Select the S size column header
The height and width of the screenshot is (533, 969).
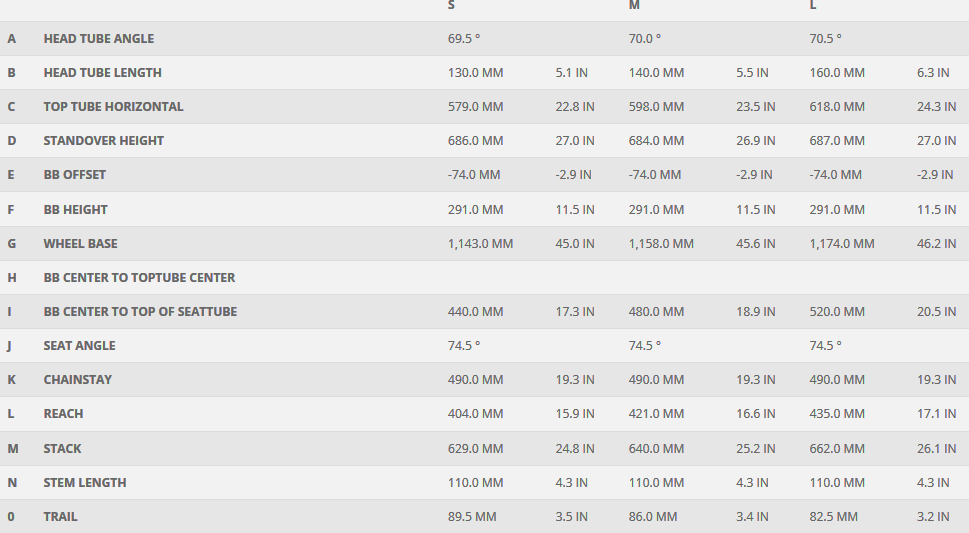pyautogui.click(x=451, y=5)
